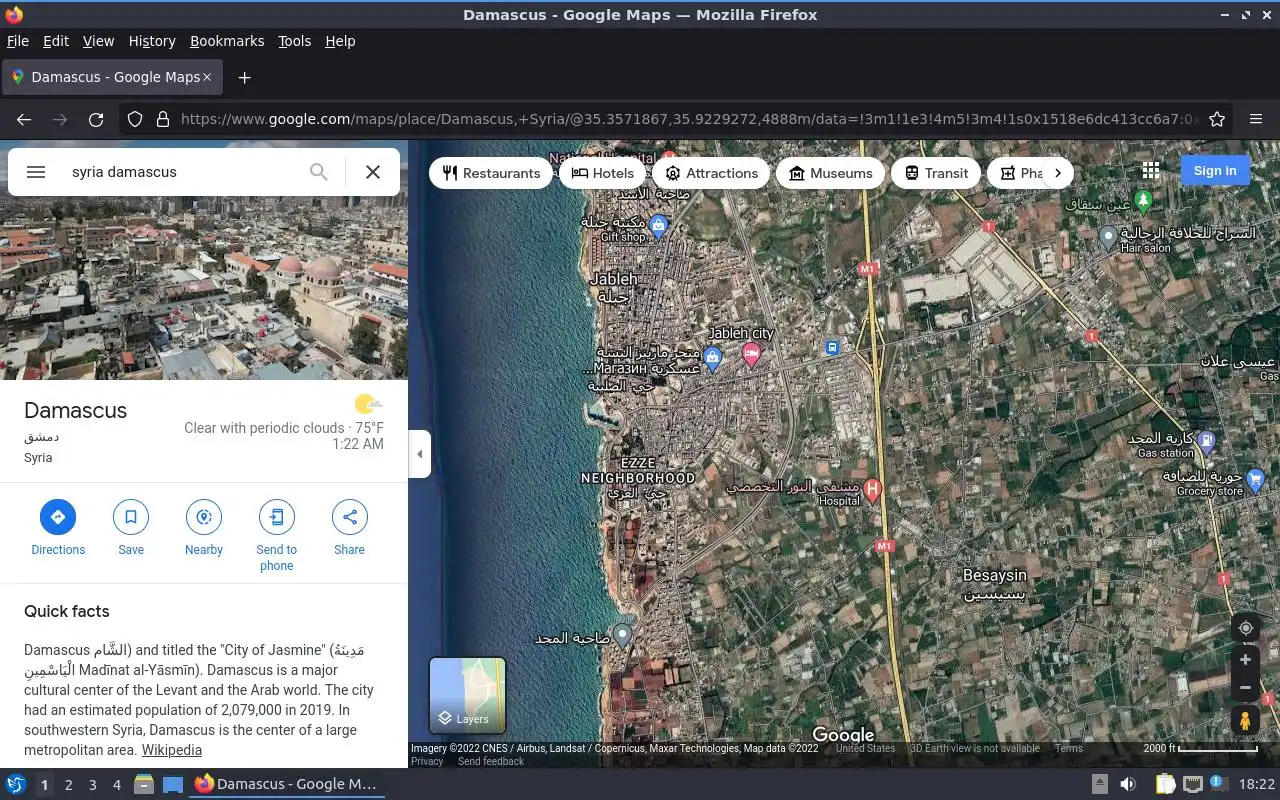This screenshot has height=800, width=1280.
Task: Click the Gift shop map marker
Action: pos(658,228)
